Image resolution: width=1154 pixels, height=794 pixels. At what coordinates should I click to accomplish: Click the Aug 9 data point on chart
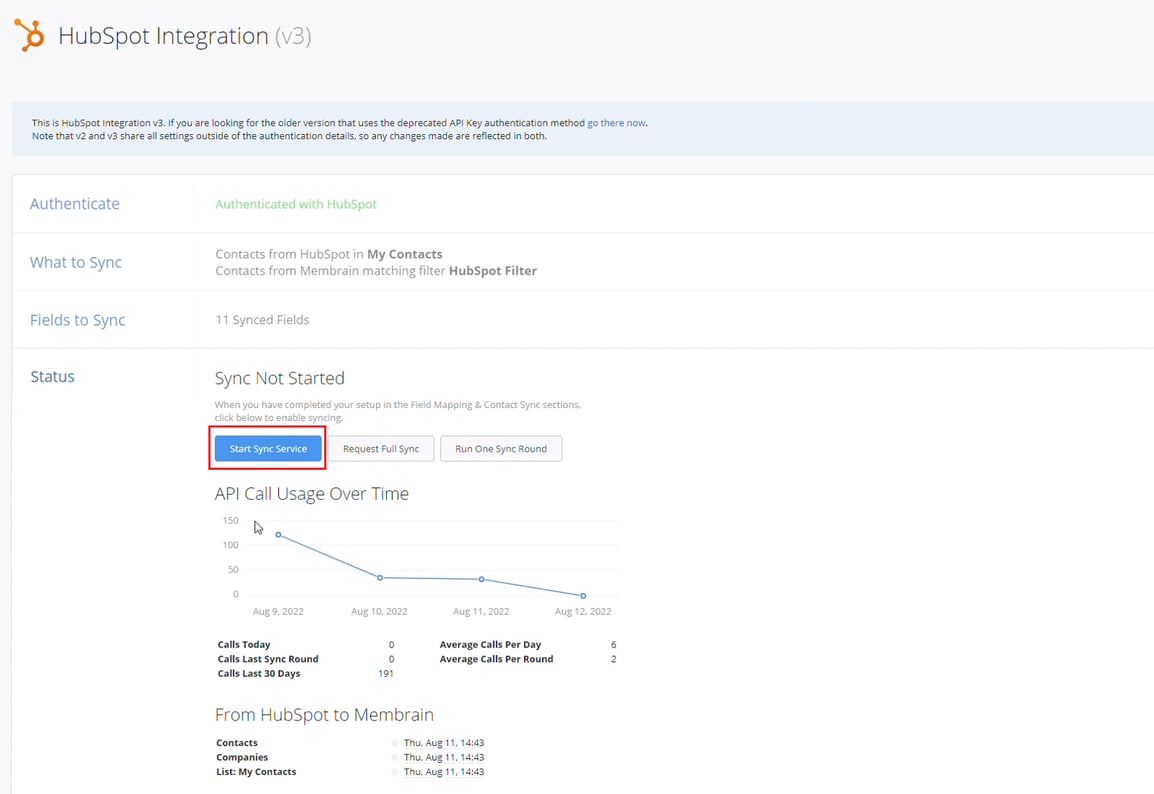278,535
